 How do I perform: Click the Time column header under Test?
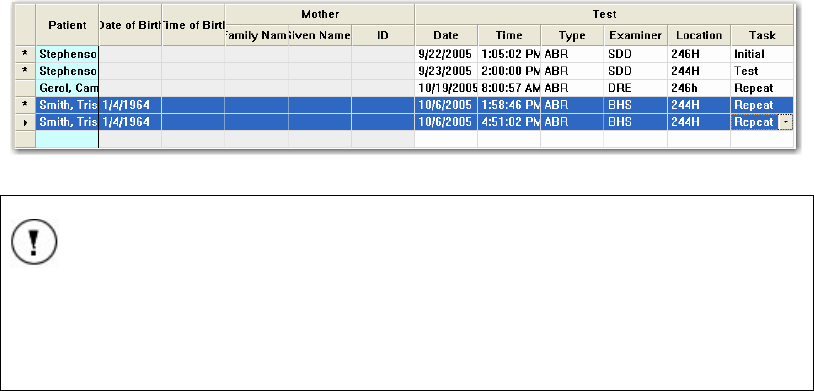pyautogui.click(x=509, y=35)
